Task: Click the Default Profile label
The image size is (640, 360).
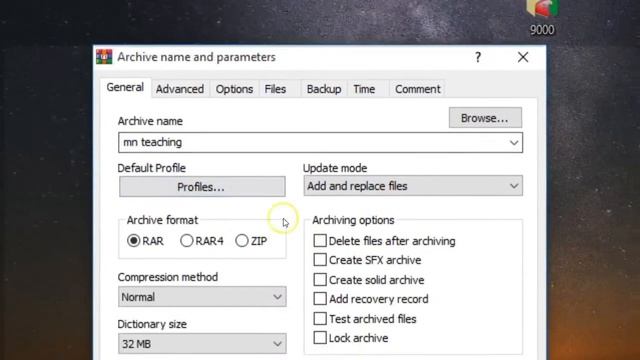Action: pyautogui.click(x=151, y=168)
